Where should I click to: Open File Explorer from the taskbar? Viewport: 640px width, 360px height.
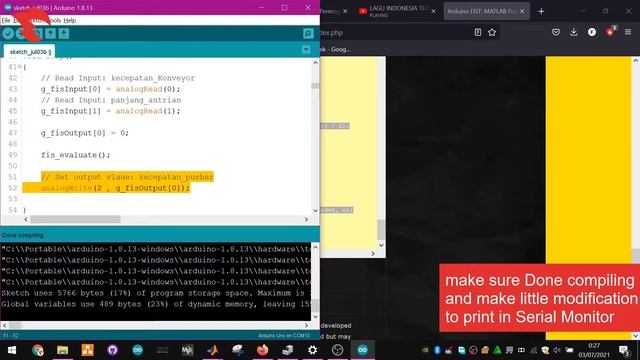point(62,350)
